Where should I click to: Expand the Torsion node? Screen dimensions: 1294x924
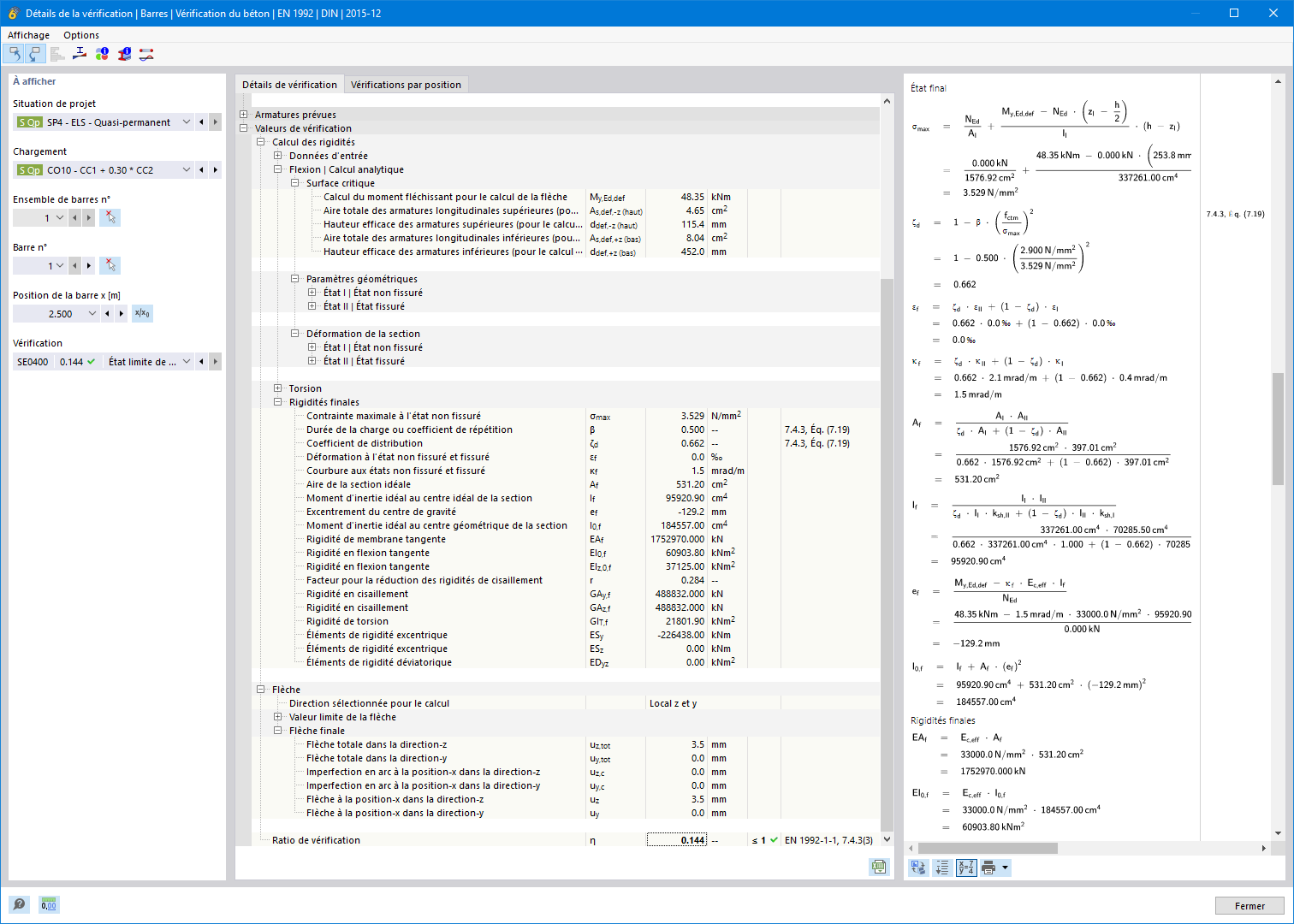(x=278, y=388)
